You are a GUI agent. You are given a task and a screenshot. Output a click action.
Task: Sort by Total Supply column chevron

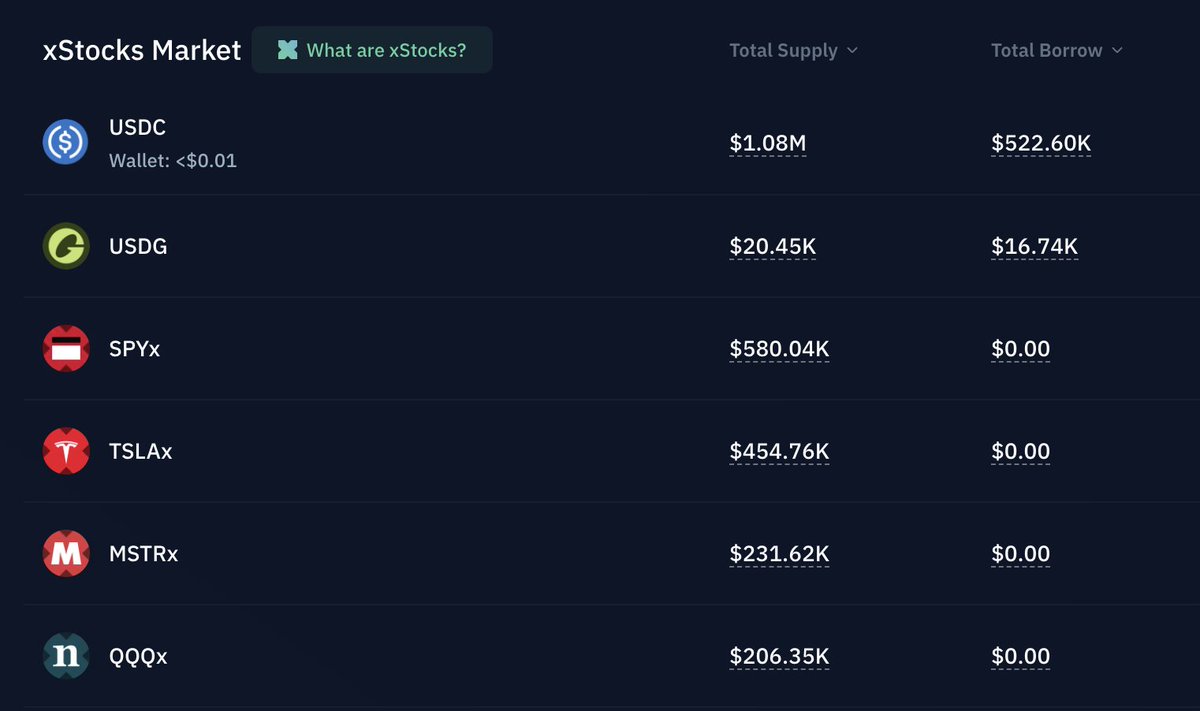[x=852, y=50]
